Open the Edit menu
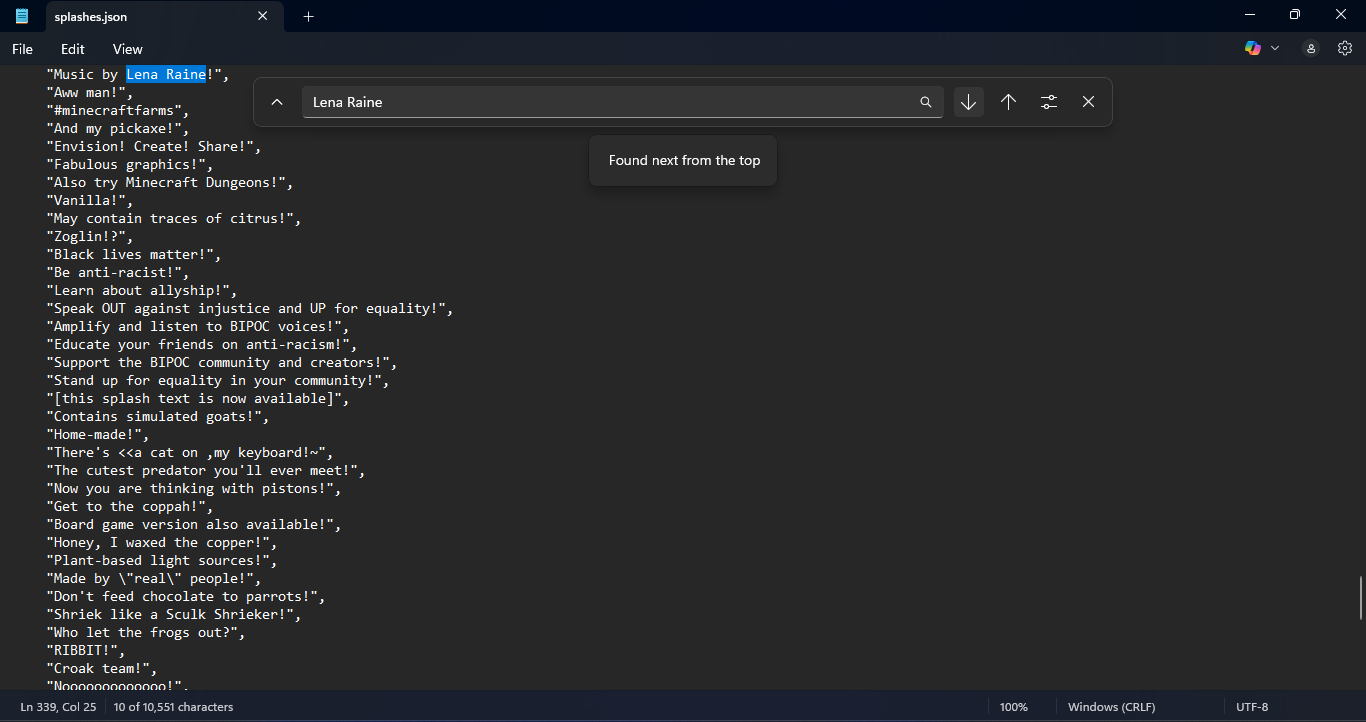 pyautogui.click(x=73, y=49)
